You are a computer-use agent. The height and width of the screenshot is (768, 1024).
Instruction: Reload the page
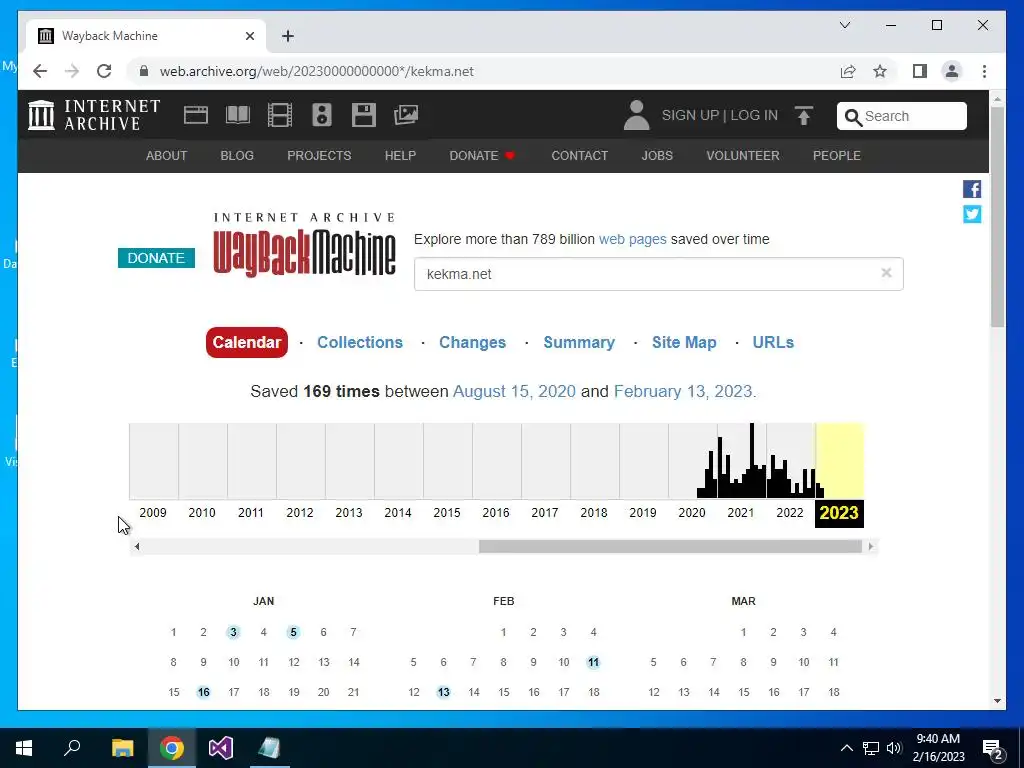coord(104,71)
